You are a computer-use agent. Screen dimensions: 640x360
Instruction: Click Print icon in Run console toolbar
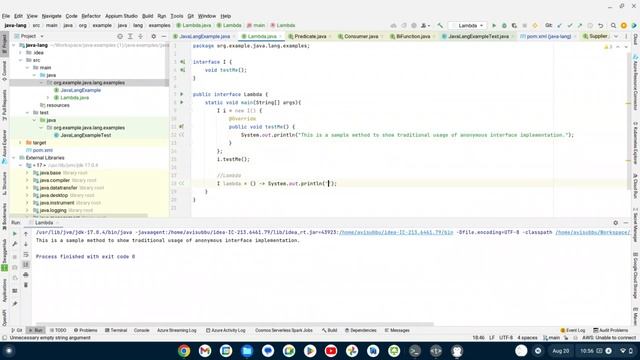[26, 275]
